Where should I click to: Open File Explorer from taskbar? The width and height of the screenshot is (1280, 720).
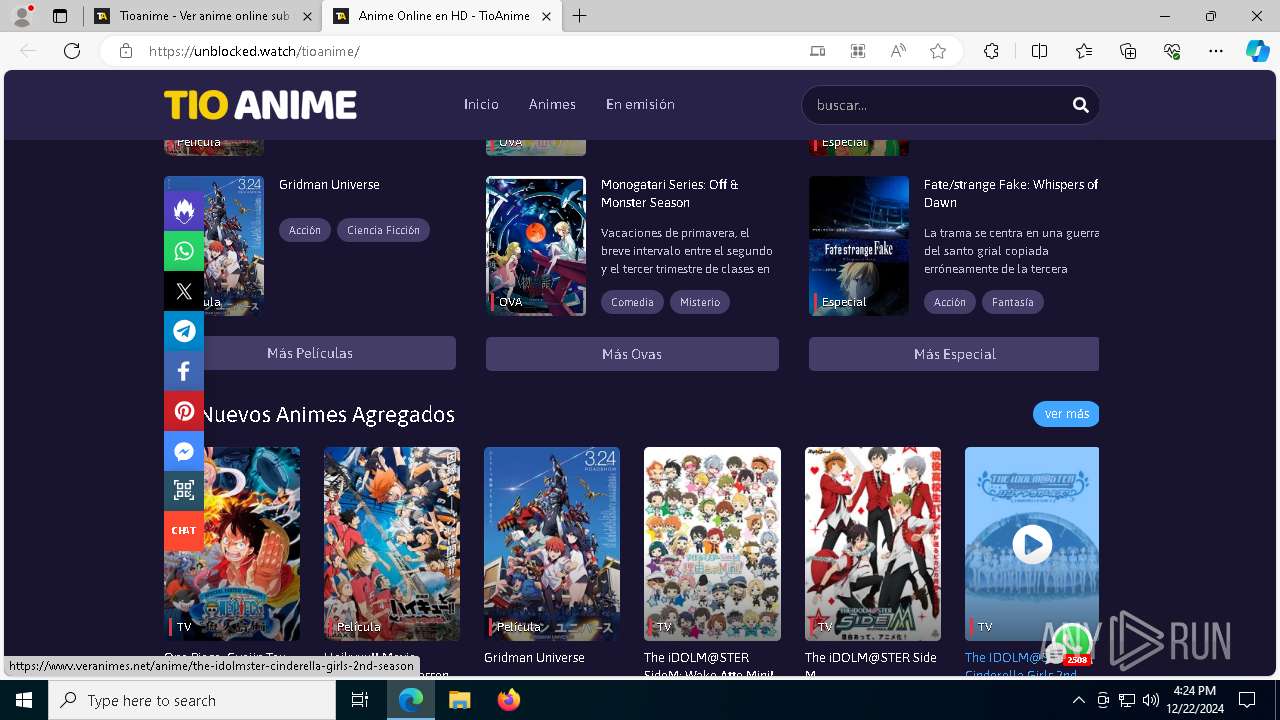click(x=460, y=700)
